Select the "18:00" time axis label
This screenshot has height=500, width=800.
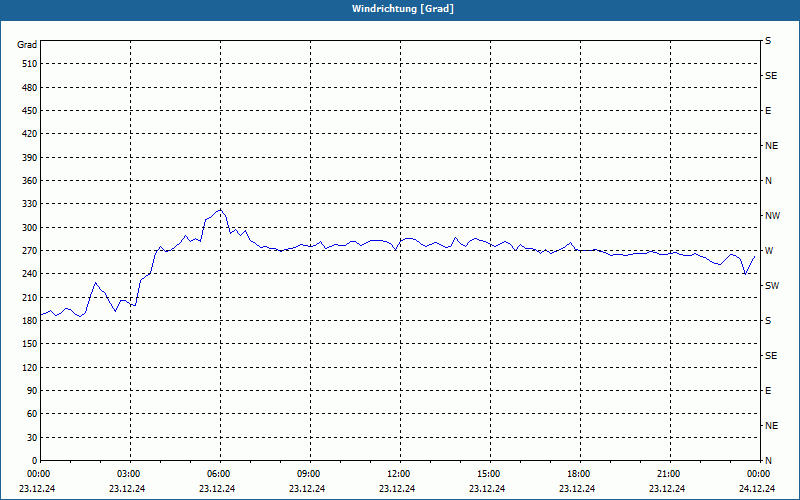pos(580,474)
